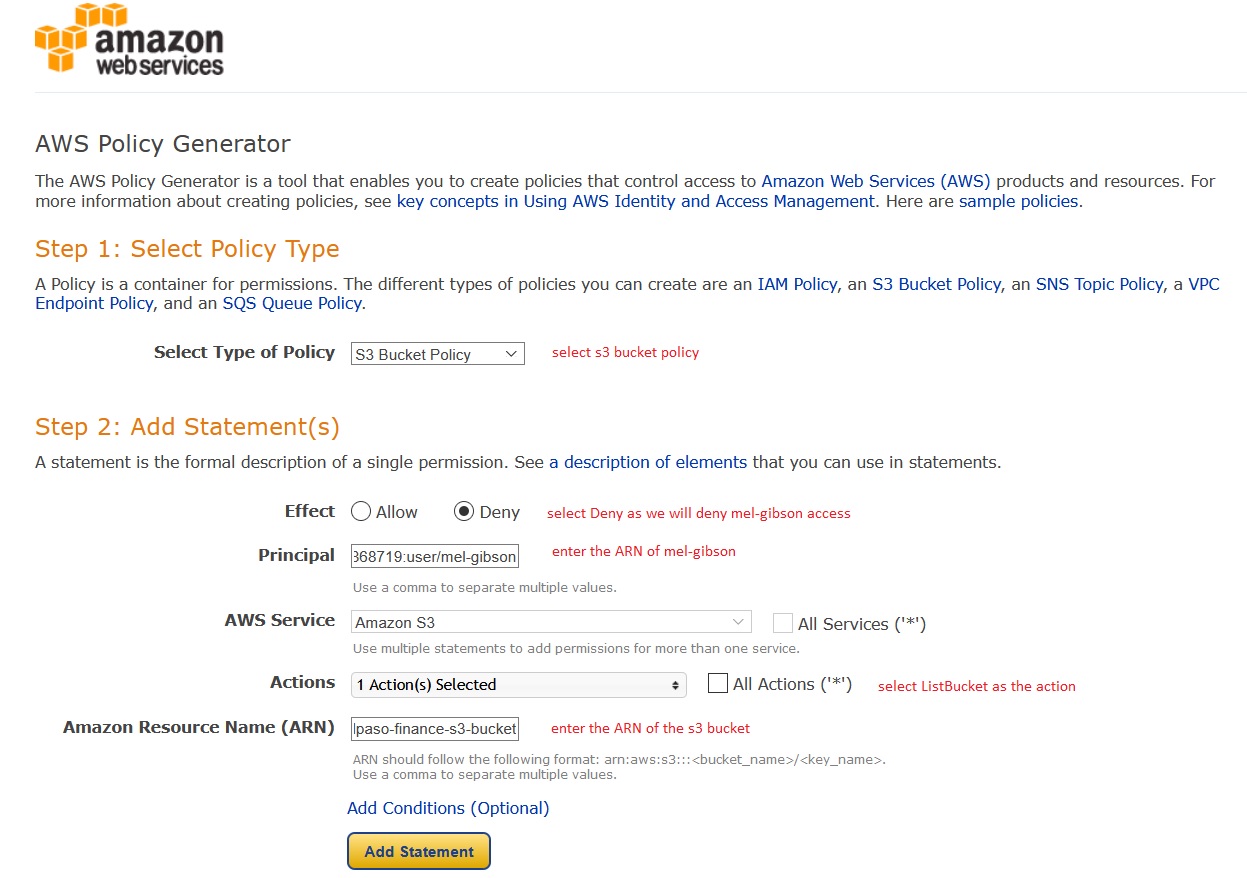Viewport: 1247px width, 878px height.
Task: Select the Deny effect radio button
Action: 464,512
